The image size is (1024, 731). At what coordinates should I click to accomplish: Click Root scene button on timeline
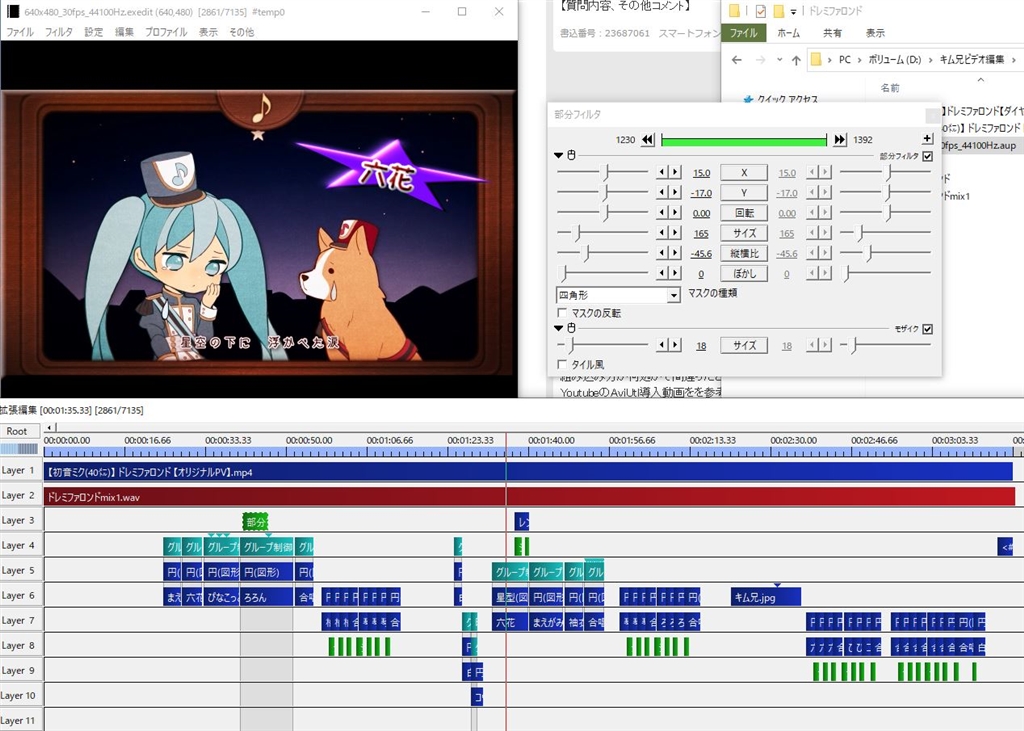pyautogui.click(x=20, y=431)
